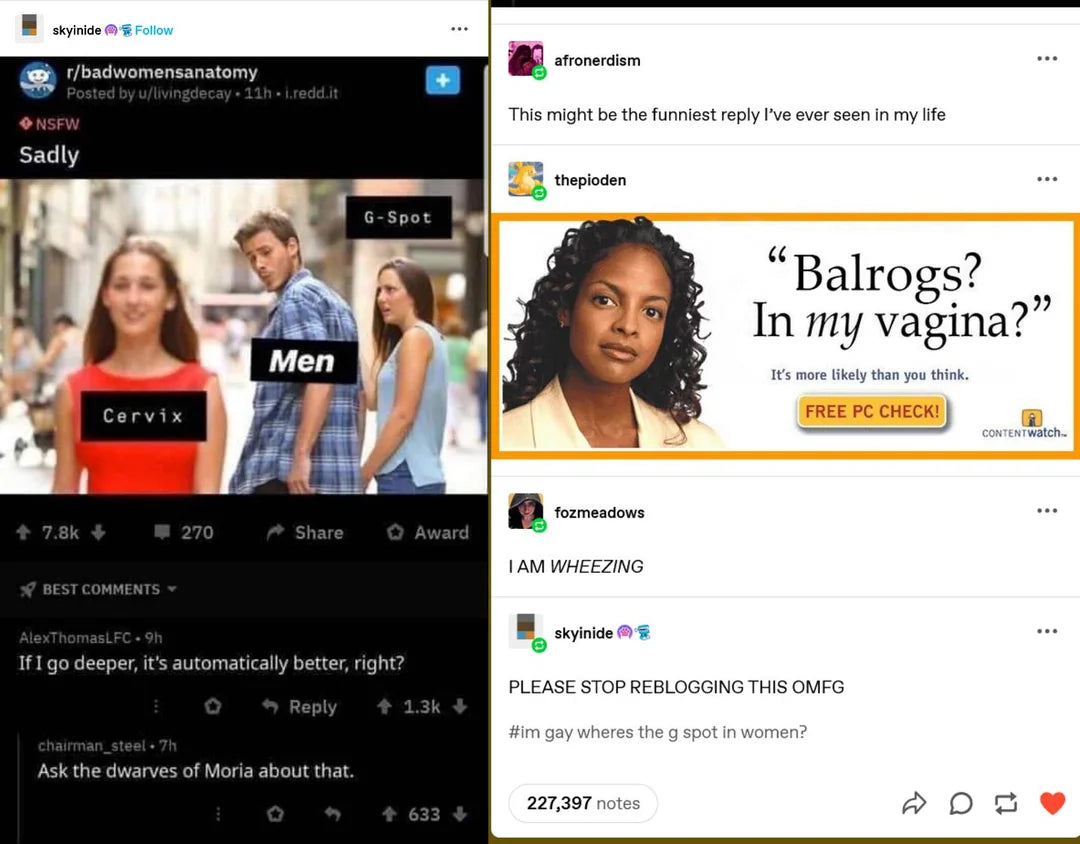
Task: Open thepioden's profile avatar
Action: pos(526,180)
